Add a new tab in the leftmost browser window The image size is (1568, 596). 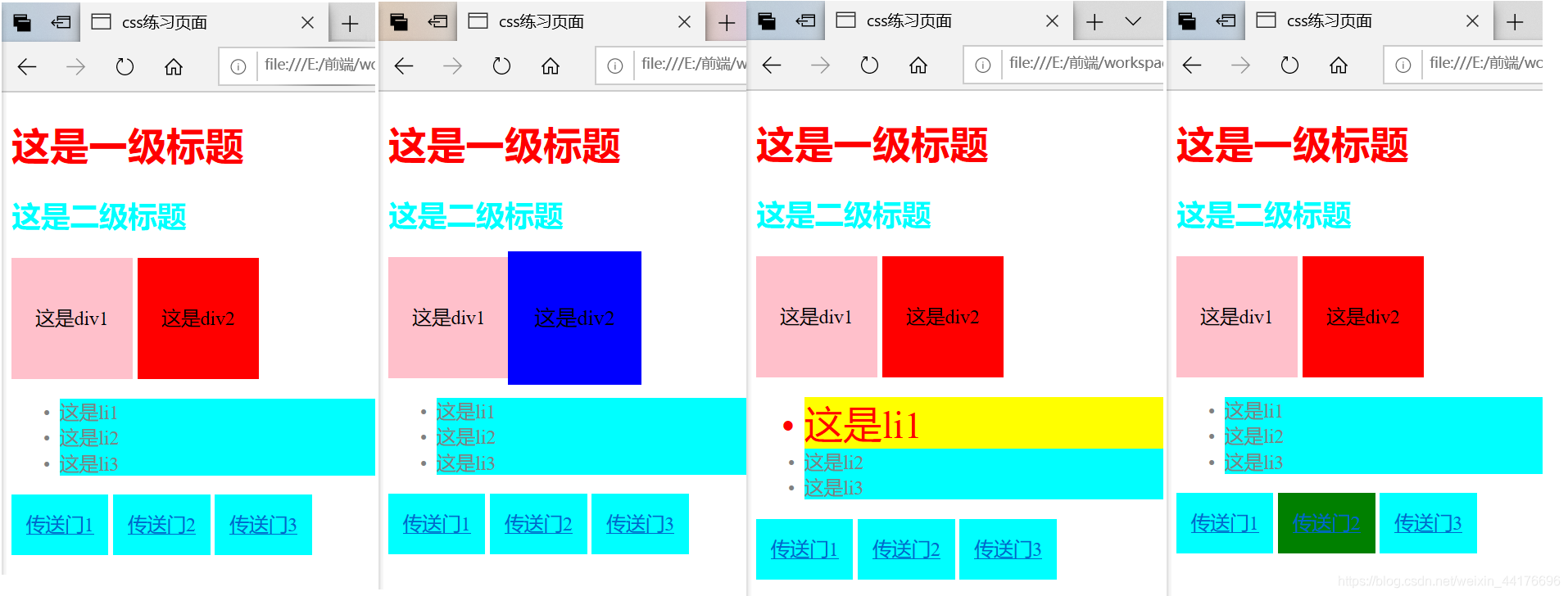pos(350,23)
